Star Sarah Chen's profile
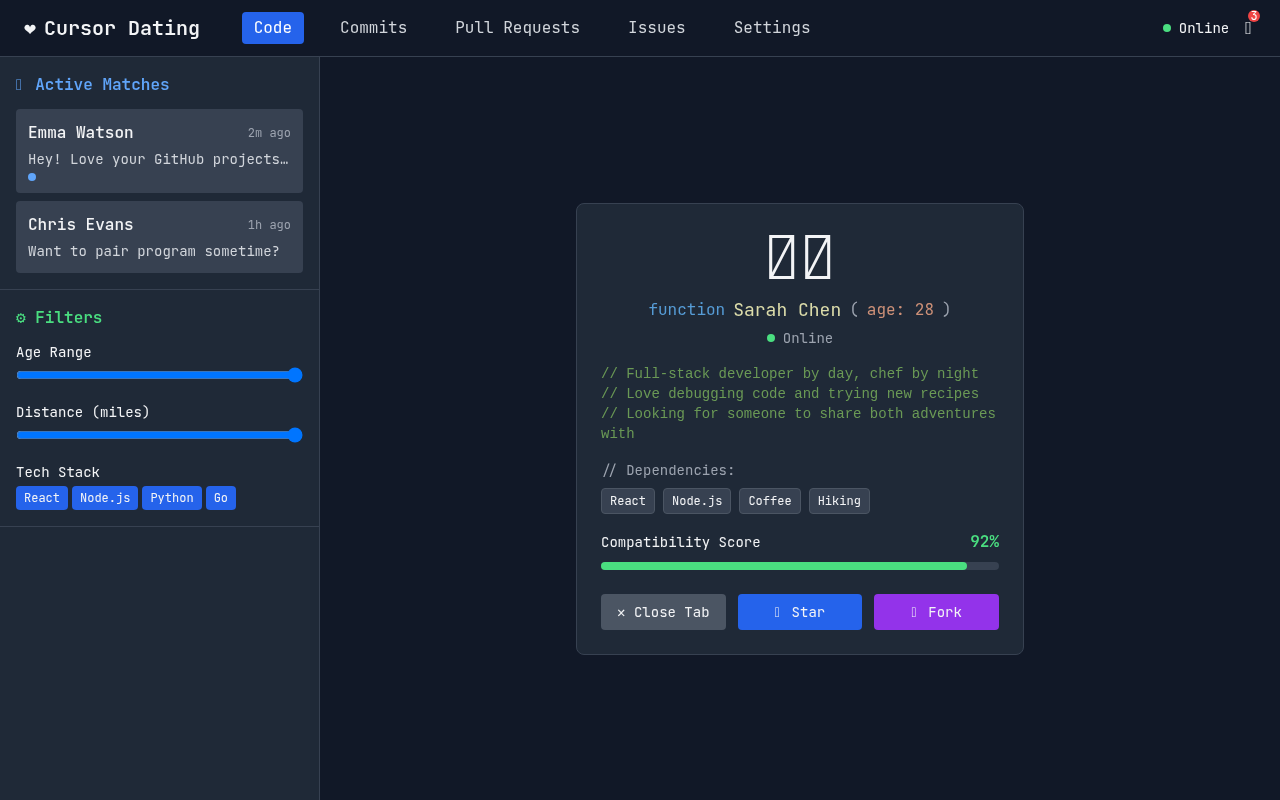The width and height of the screenshot is (1280, 800). tap(800, 612)
